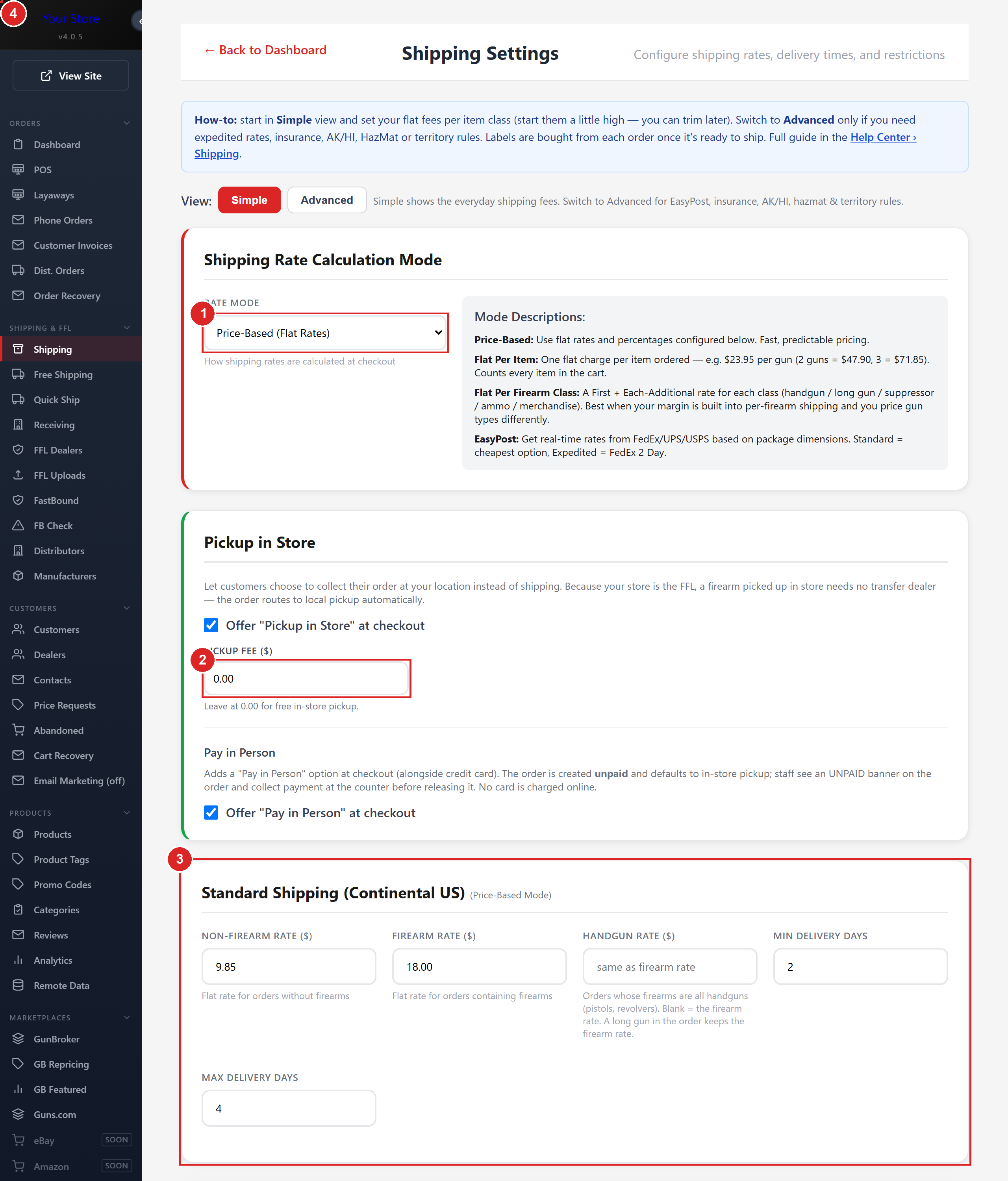Collapse the PRODUCTS sidebar section
The height and width of the screenshot is (1181, 1008).
pos(126,813)
